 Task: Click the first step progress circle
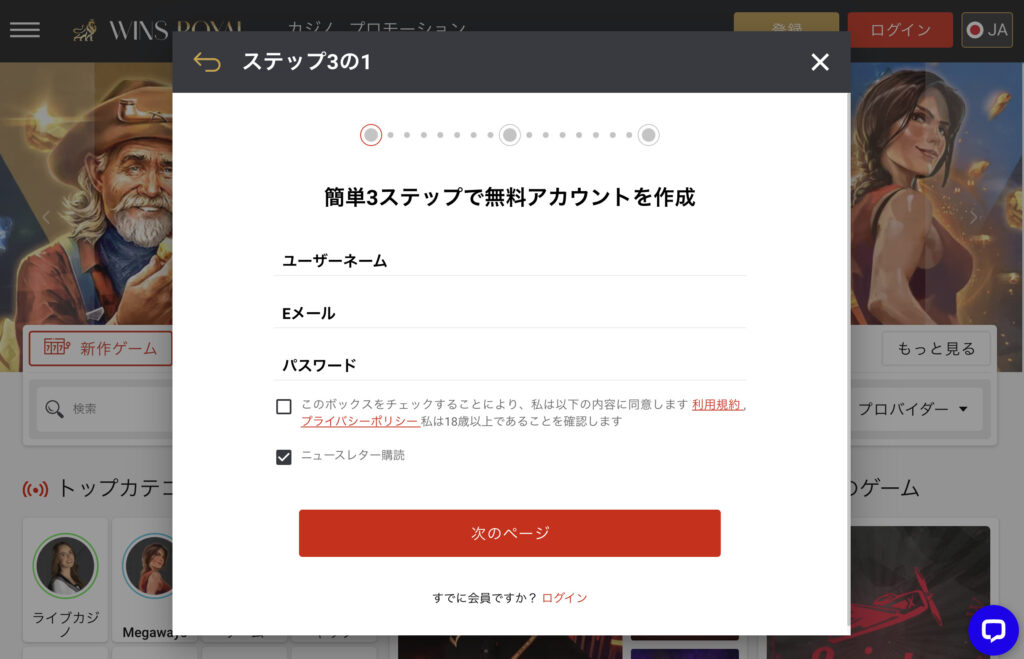pyautogui.click(x=371, y=135)
